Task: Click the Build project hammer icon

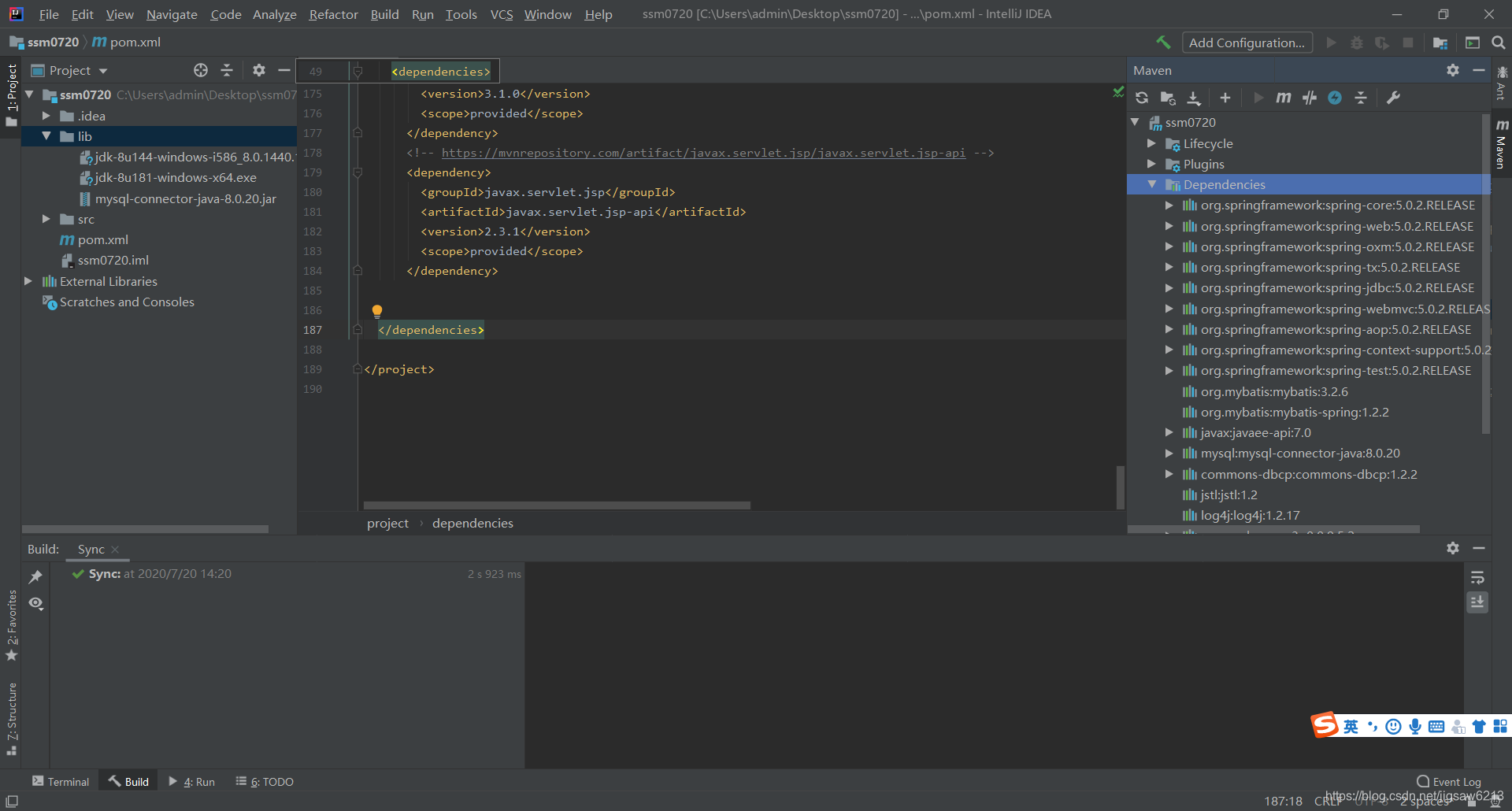Action: 1163,43
